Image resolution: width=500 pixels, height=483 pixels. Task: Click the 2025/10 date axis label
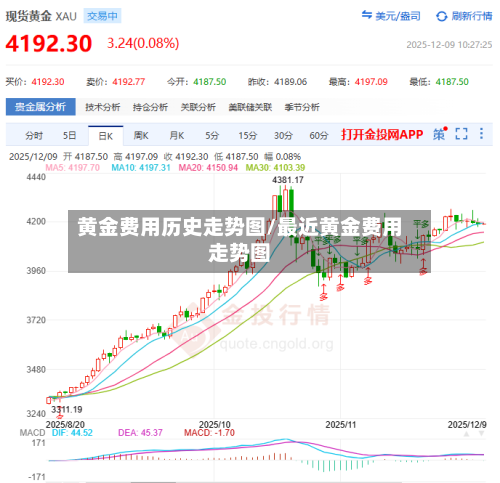pyautogui.click(x=215, y=425)
